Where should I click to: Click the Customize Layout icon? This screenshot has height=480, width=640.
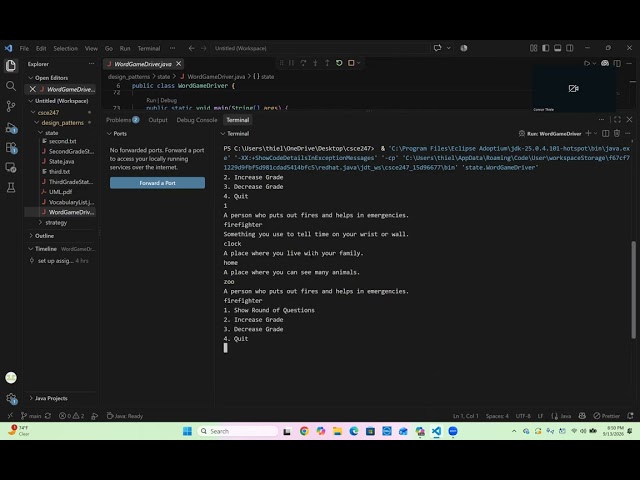point(533,48)
